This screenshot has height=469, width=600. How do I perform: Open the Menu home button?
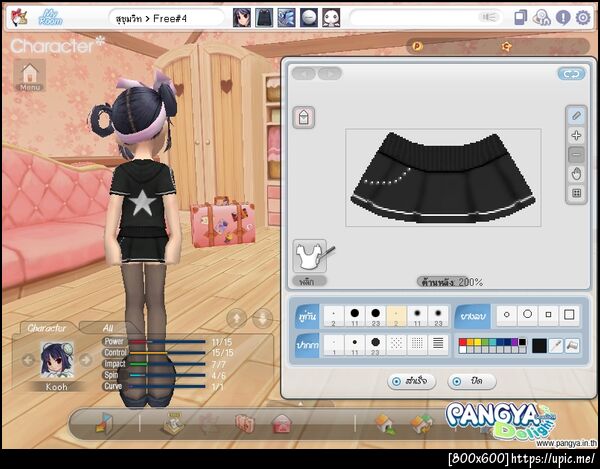tap(30, 75)
